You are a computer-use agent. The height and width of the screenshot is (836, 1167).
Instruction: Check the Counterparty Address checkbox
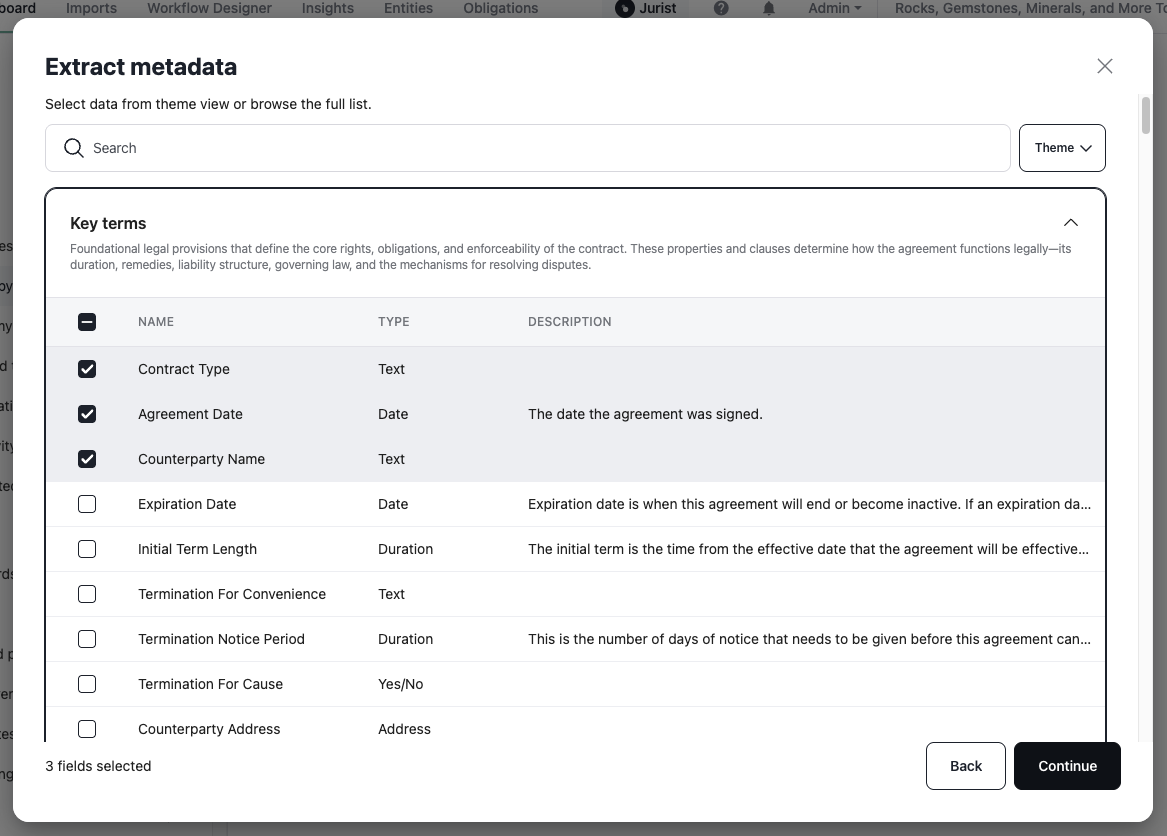point(87,730)
